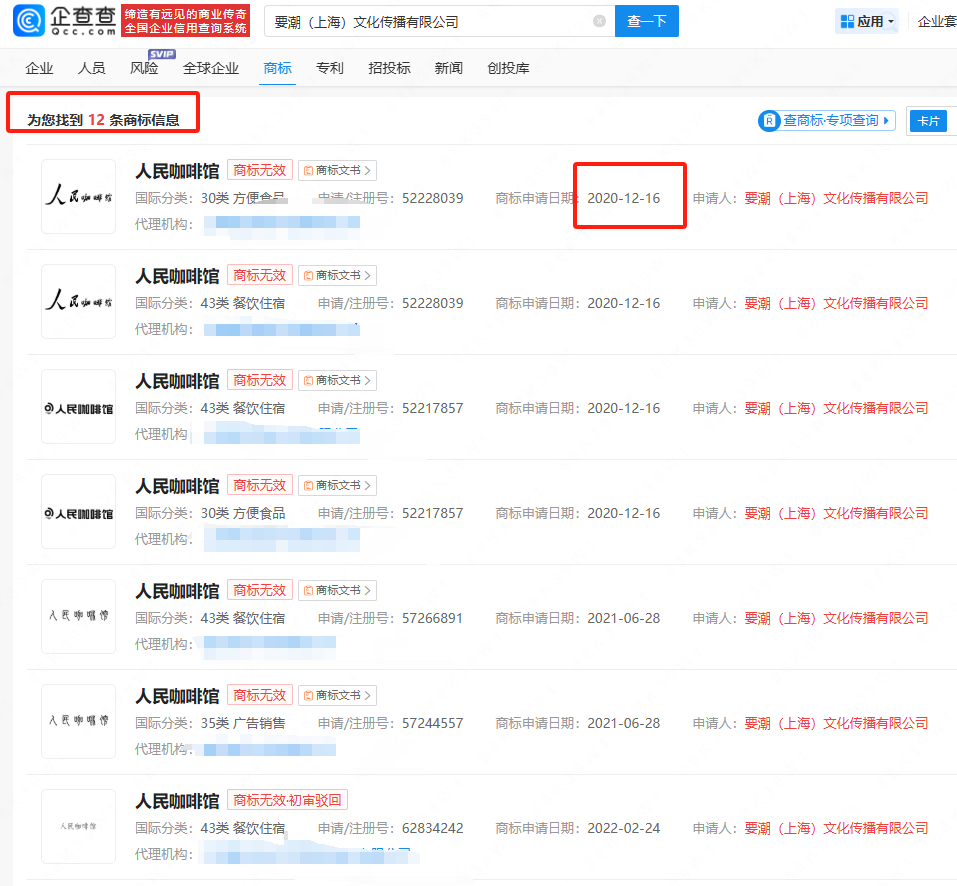
Task: Go to the 专利 tab
Action: coord(329,68)
